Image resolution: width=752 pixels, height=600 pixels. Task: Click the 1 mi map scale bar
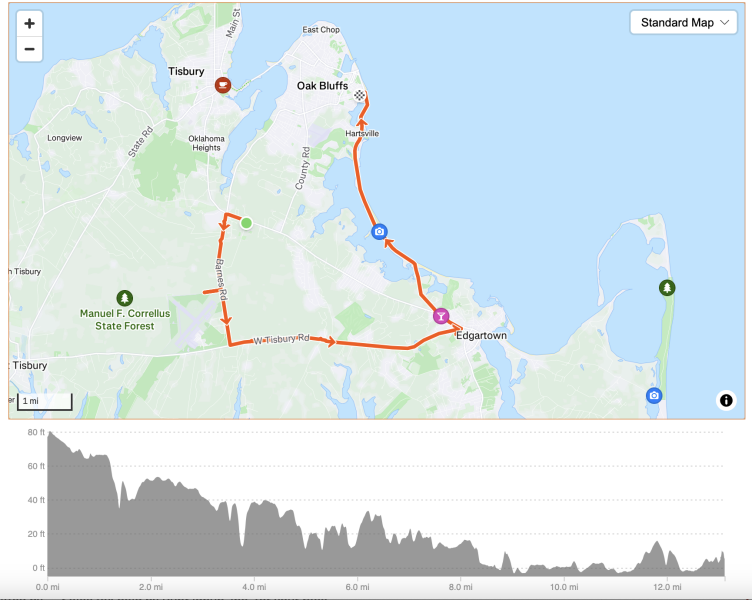[x=44, y=402]
